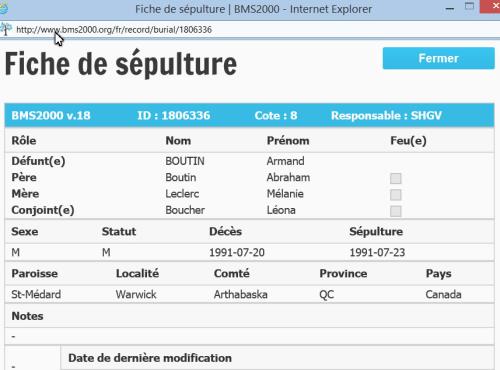500x370 pixels.
Task: Click the Paroisse value St-Médard
Action: (x=36, y=294)
